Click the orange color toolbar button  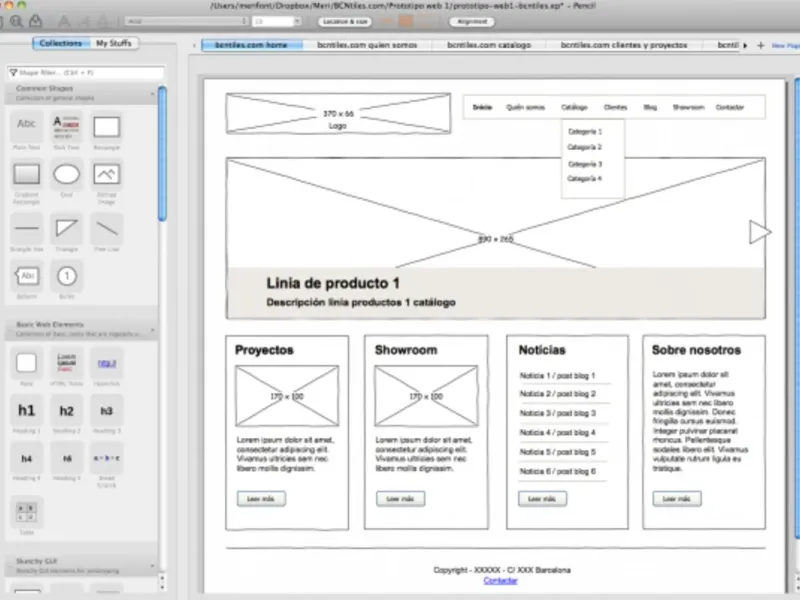click(x=406, y=21)
